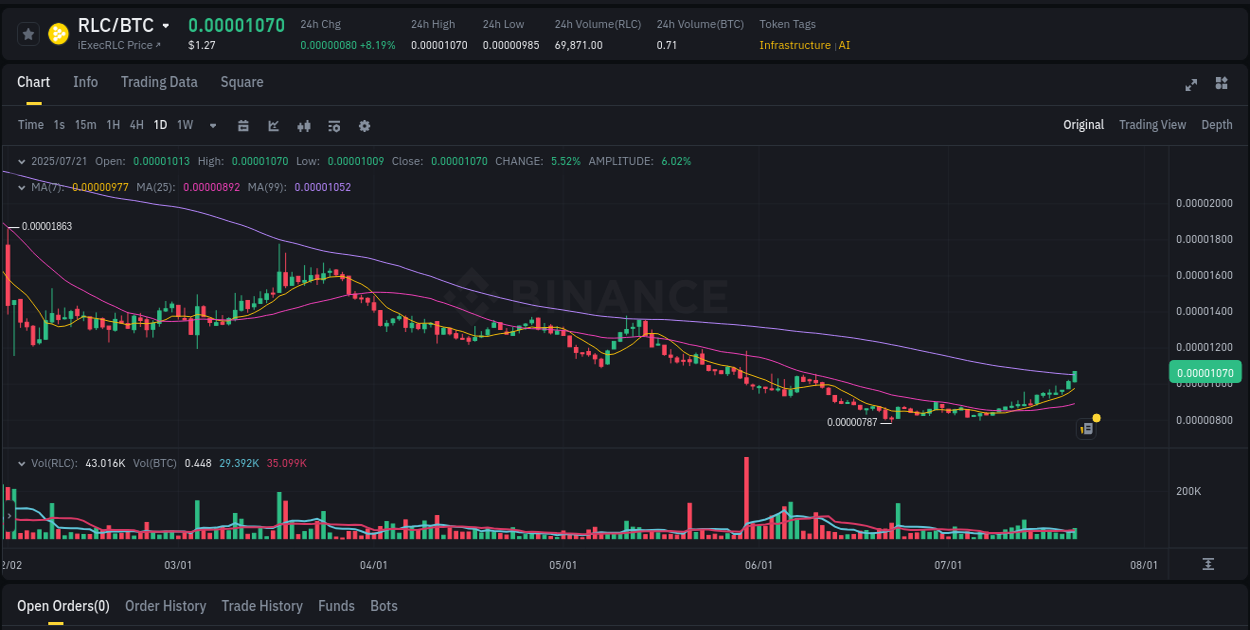Switch to the Trading Data tab
This screenshot has height=630, width=1250.
(x=159, y=82)
